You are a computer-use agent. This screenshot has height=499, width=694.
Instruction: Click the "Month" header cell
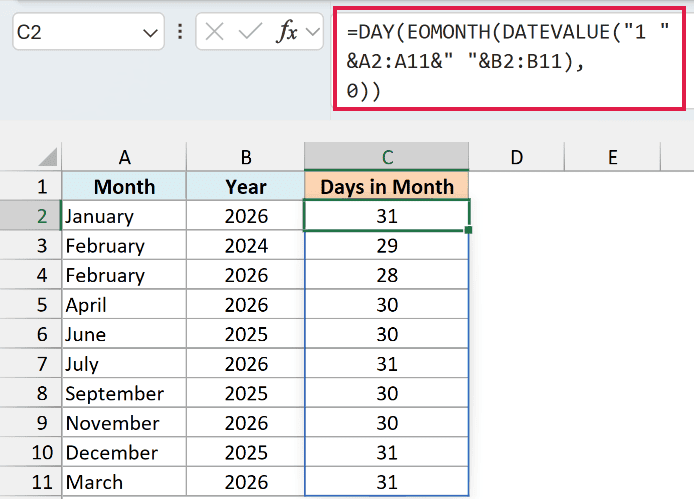[124, 186]
